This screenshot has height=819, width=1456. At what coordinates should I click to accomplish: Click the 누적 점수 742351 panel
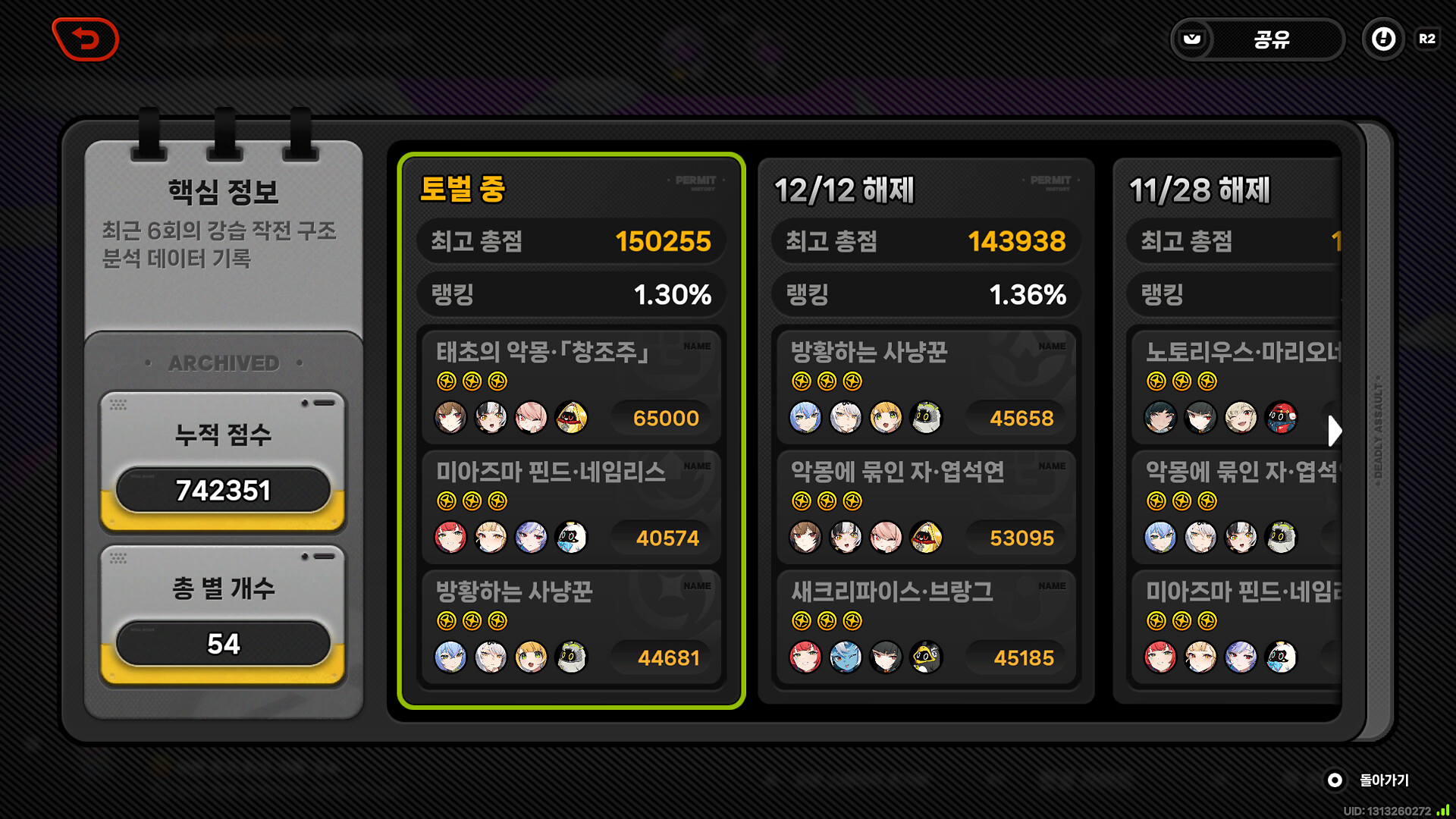pyautogui.click(x=223, y=461)
